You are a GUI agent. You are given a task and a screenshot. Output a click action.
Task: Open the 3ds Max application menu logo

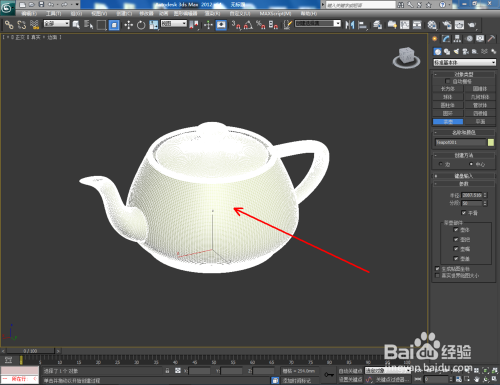(7, 7)
